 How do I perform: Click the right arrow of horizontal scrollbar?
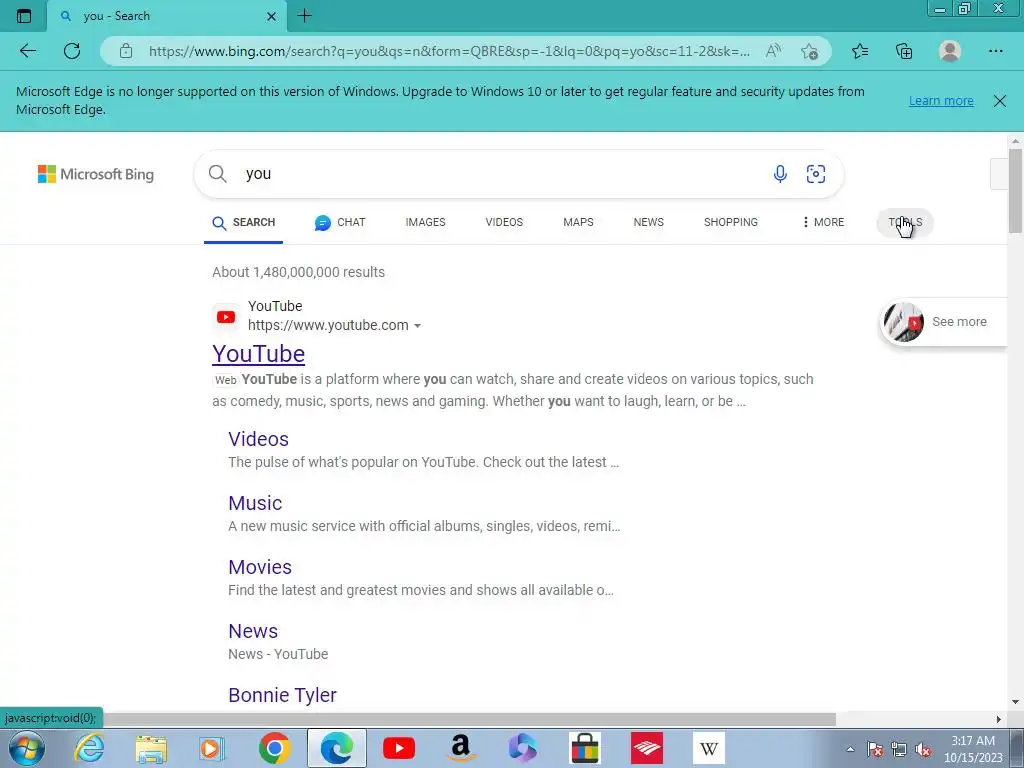coord(999,719)
